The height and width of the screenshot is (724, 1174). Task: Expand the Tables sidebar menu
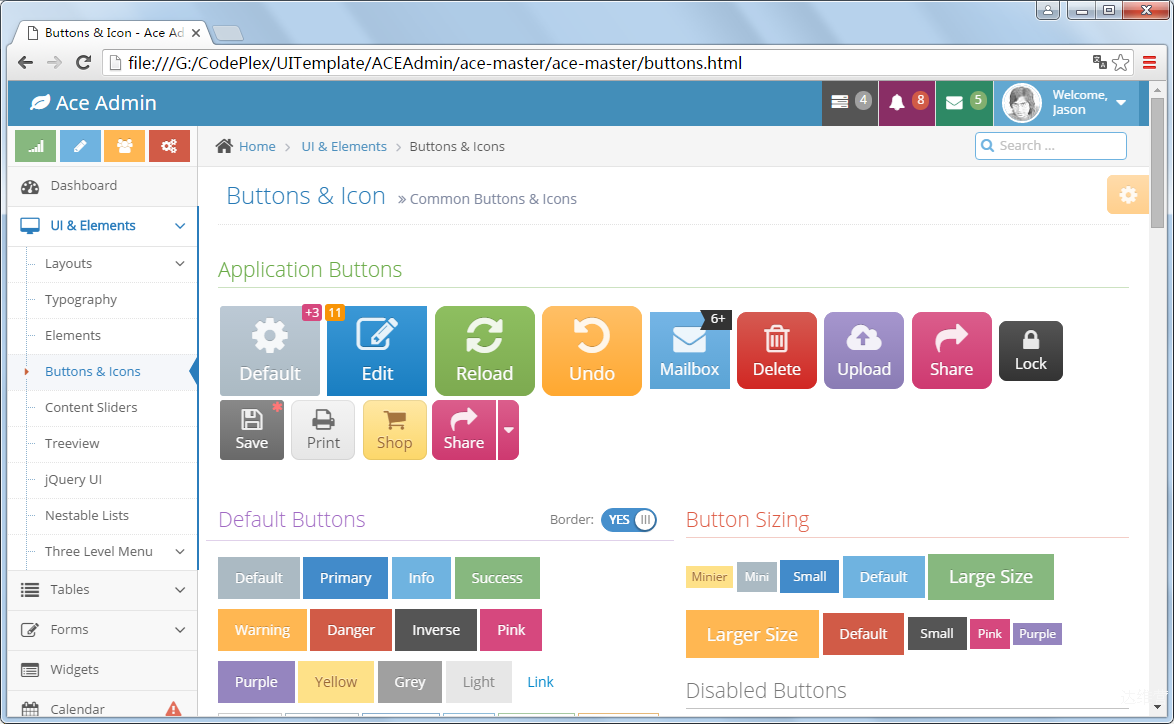pos(103,590)
